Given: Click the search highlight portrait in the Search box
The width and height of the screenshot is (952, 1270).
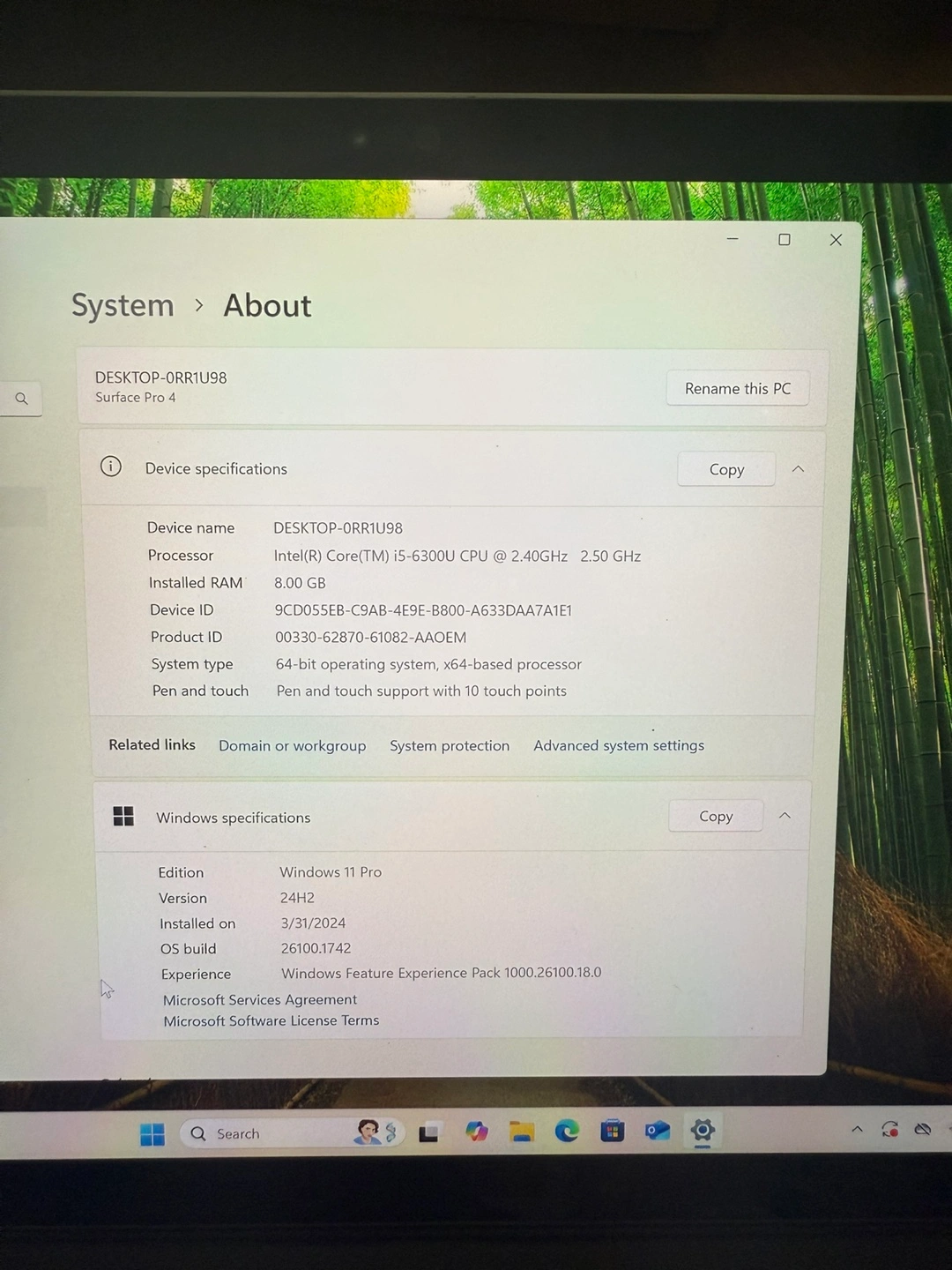Looking at the screenshot, I should pos(368,1132).
